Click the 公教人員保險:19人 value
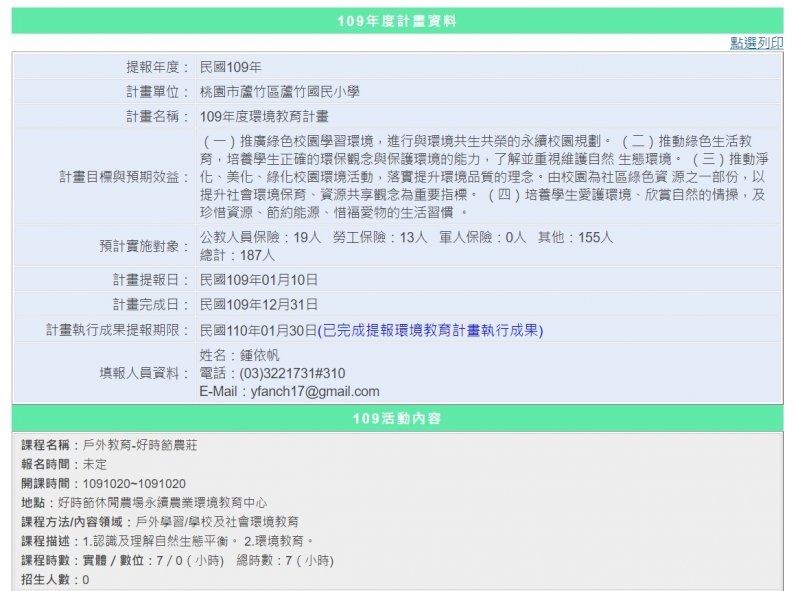This screenshot has width=800, height=591. [260, 237]
